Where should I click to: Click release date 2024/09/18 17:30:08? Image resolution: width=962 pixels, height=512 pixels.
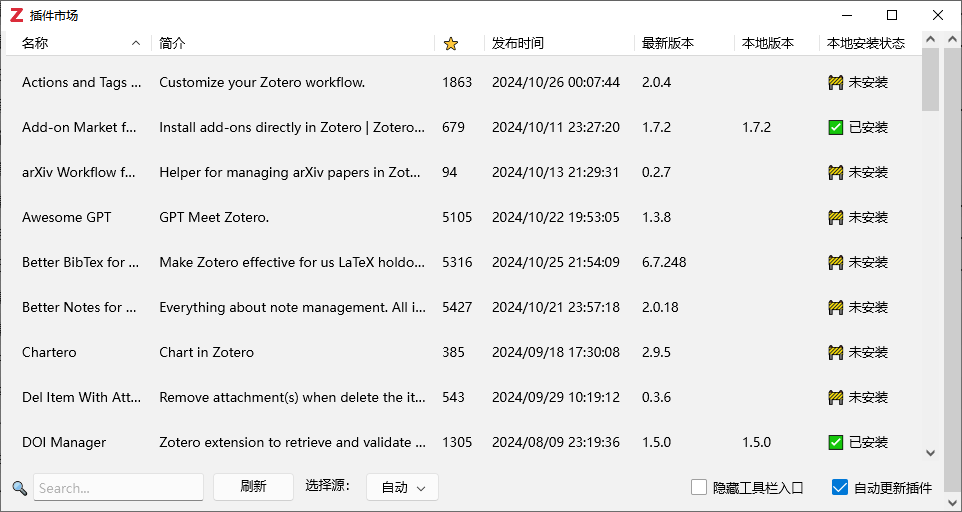tap(556, 353)
